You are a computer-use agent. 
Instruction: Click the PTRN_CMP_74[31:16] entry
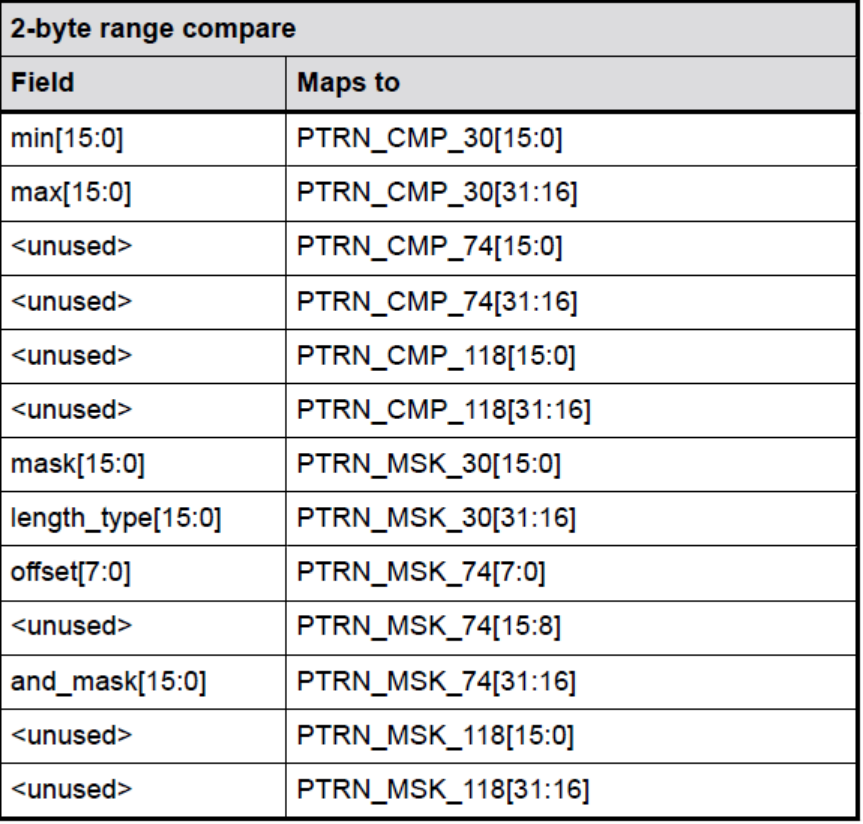point(436,299)
